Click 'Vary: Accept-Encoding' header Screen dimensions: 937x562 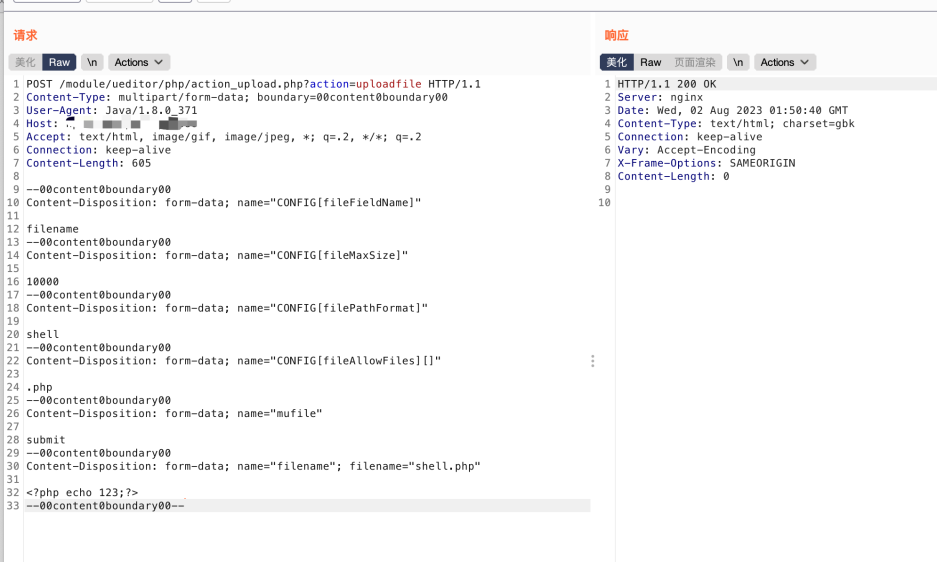(687, 150)
